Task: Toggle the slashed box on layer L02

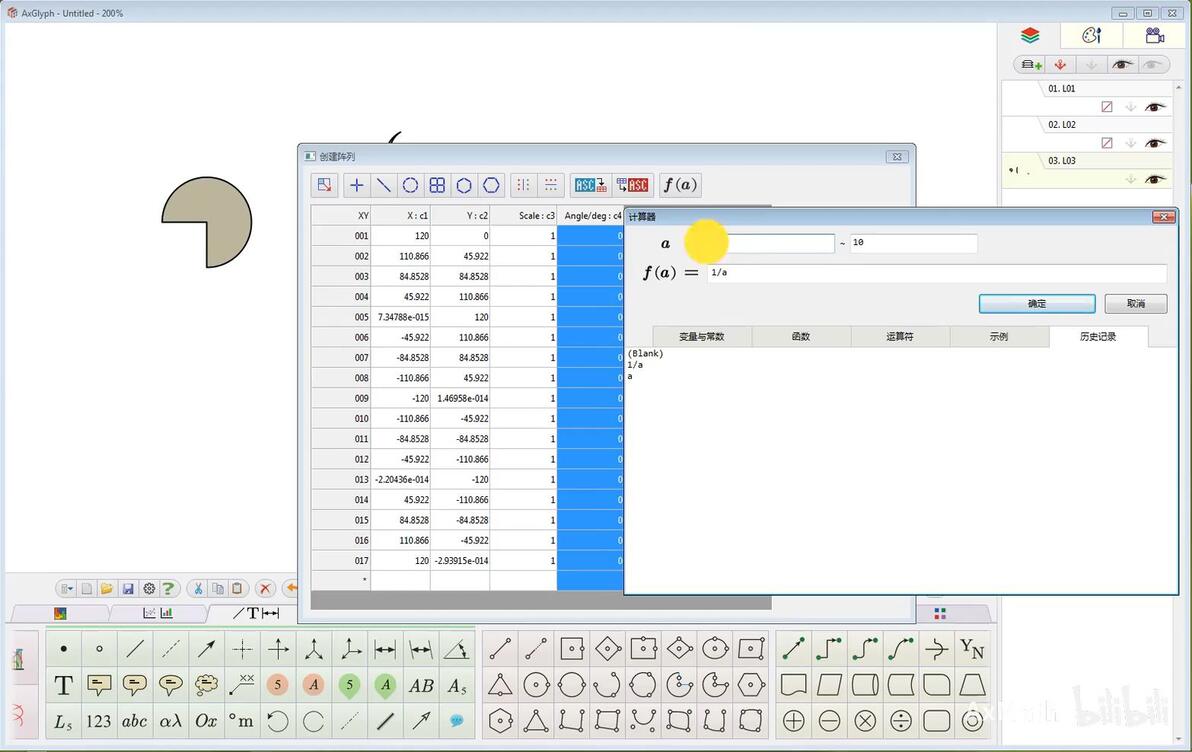Action: [1107, 143]
